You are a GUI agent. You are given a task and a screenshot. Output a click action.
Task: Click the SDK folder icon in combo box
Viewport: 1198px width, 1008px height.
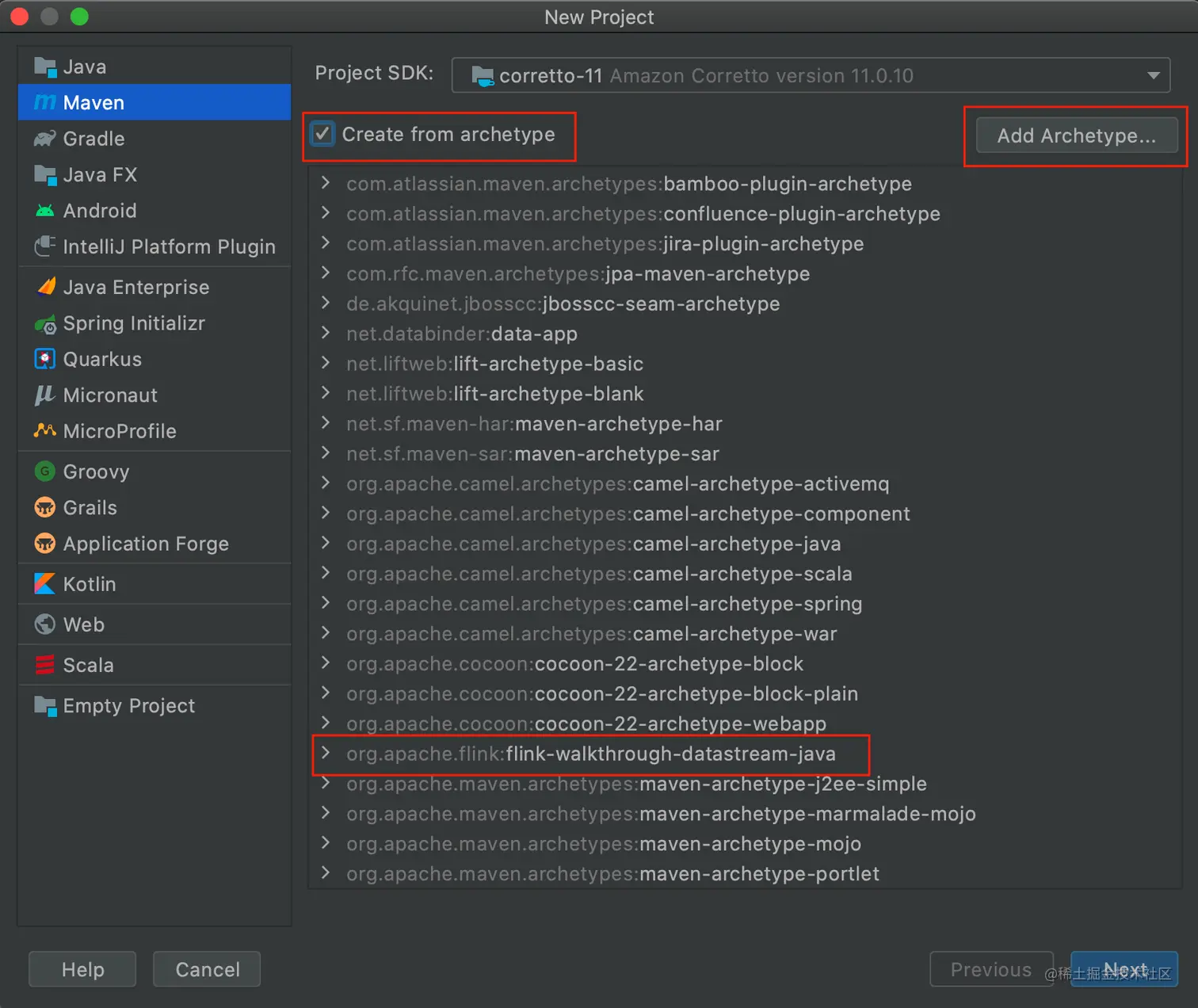[x=483, y=76]
